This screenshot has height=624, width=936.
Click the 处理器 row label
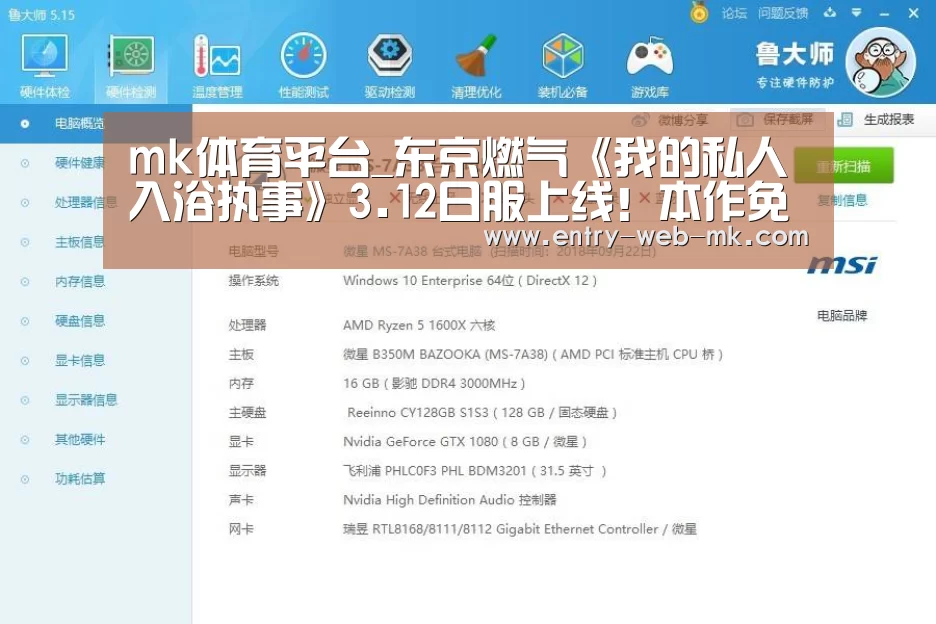(247, 325)
